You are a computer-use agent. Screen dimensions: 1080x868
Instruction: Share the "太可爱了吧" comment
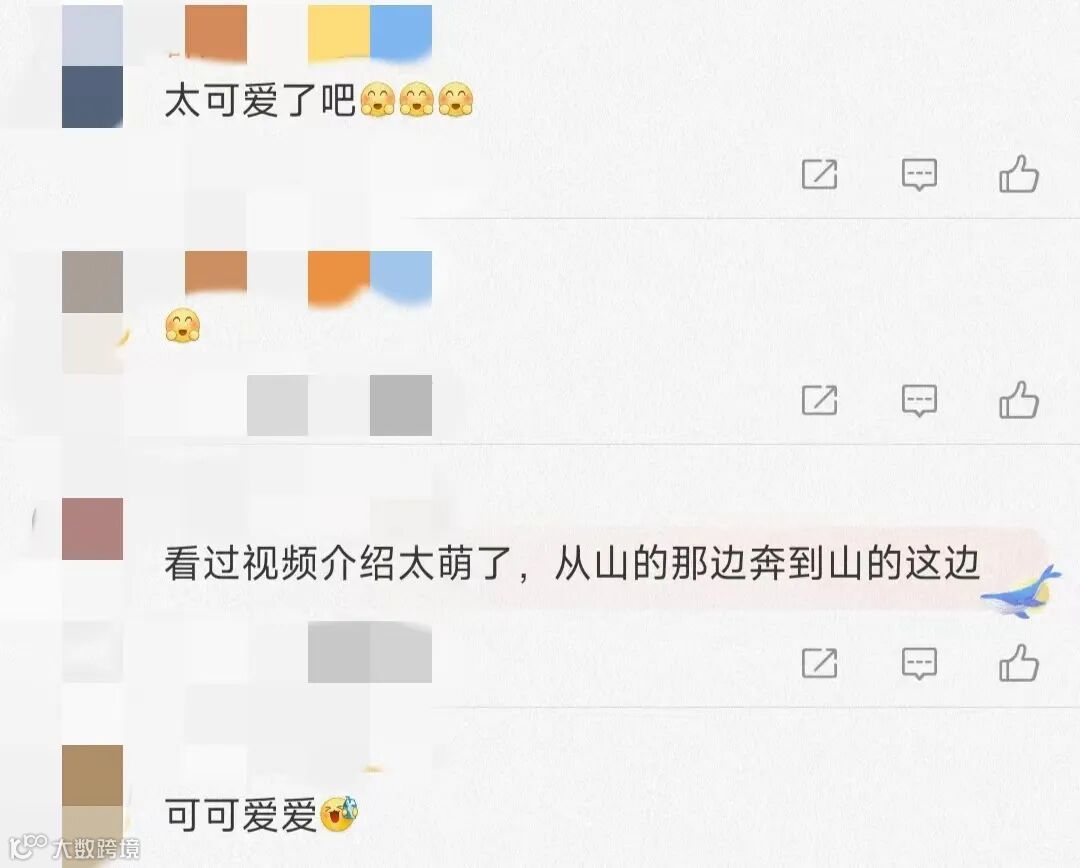click(820, 174)
